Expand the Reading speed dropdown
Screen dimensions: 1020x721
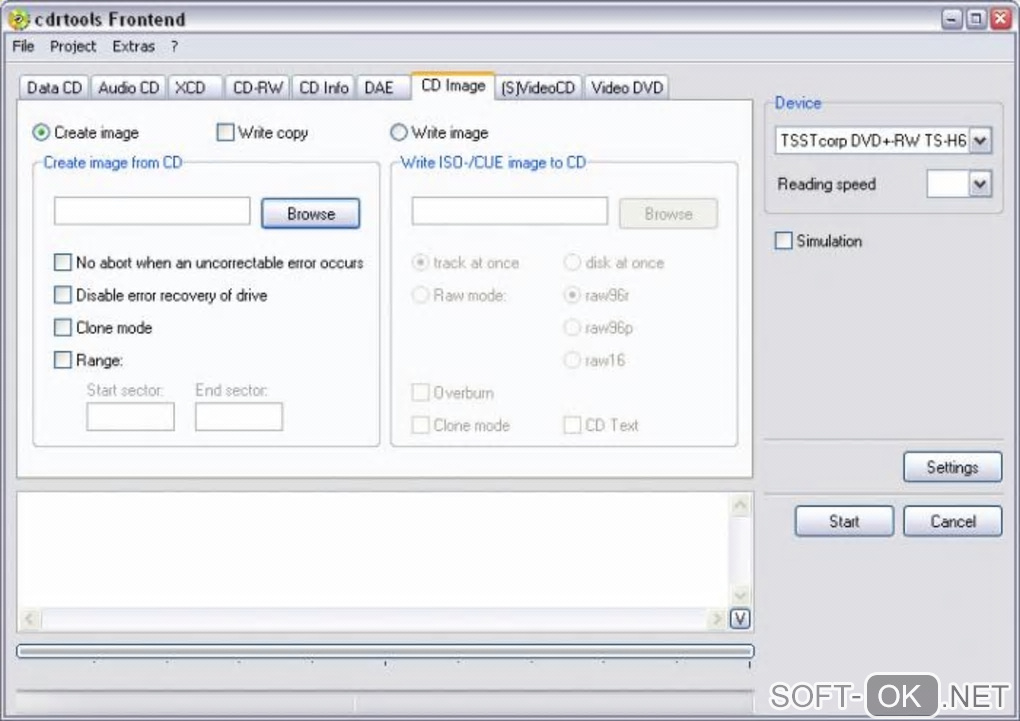(x=980, y=184)
